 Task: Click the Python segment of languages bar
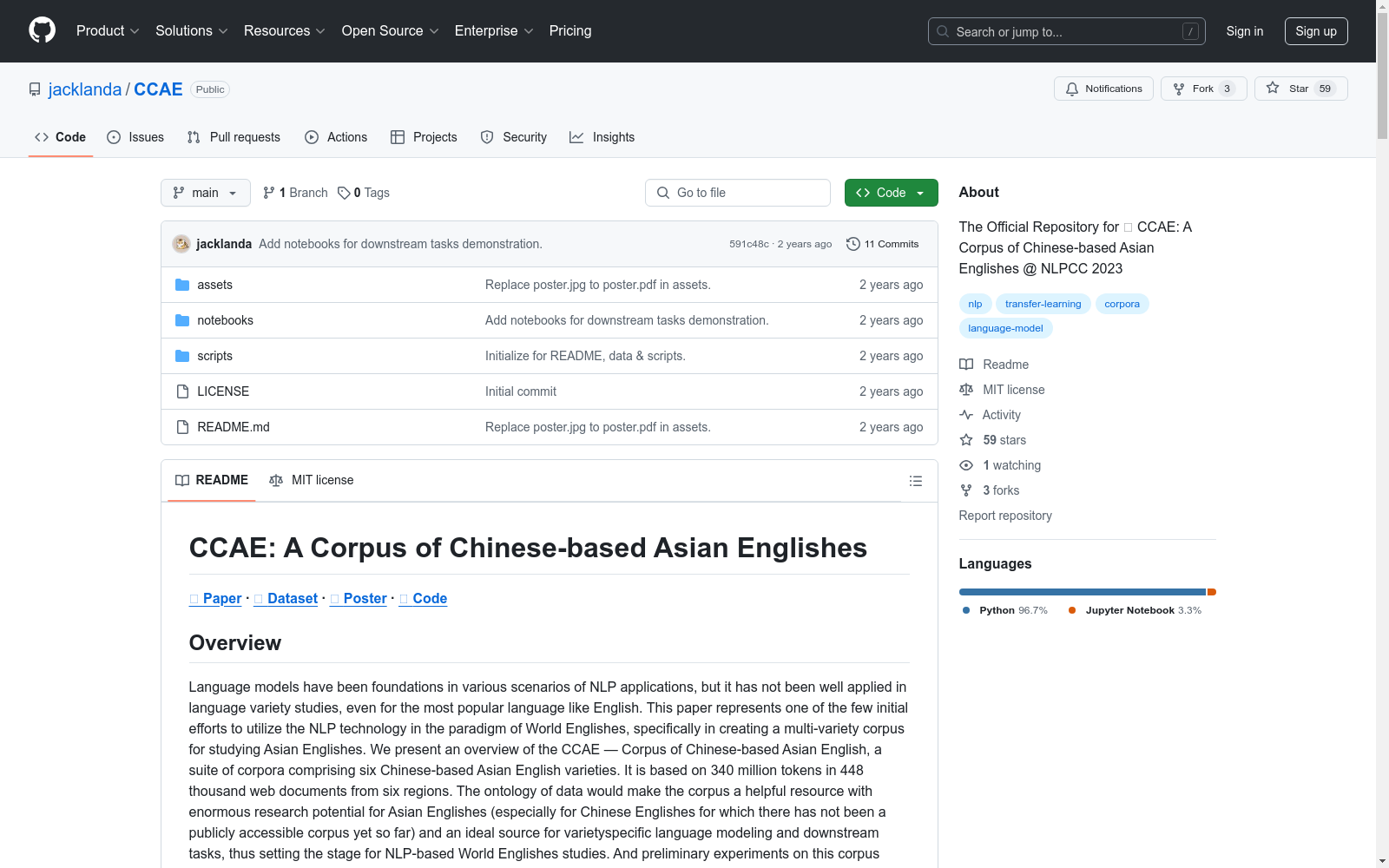[1083, 592]
